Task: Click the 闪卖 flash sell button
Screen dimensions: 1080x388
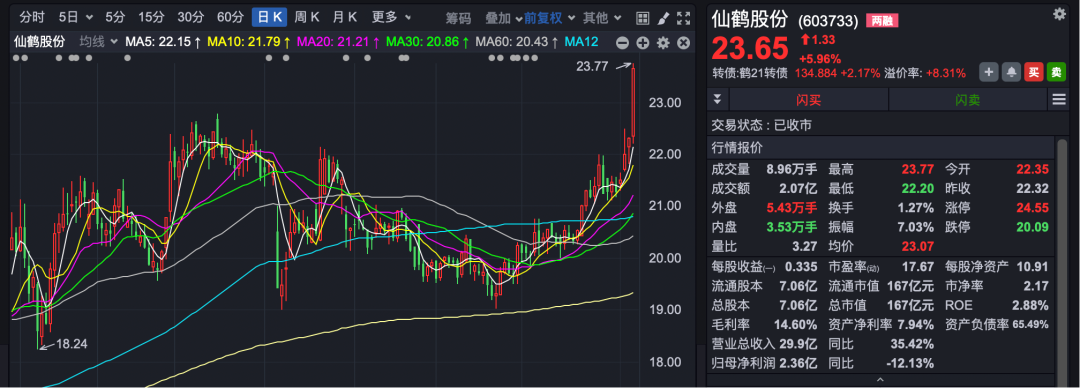Action: click(968, 100)
